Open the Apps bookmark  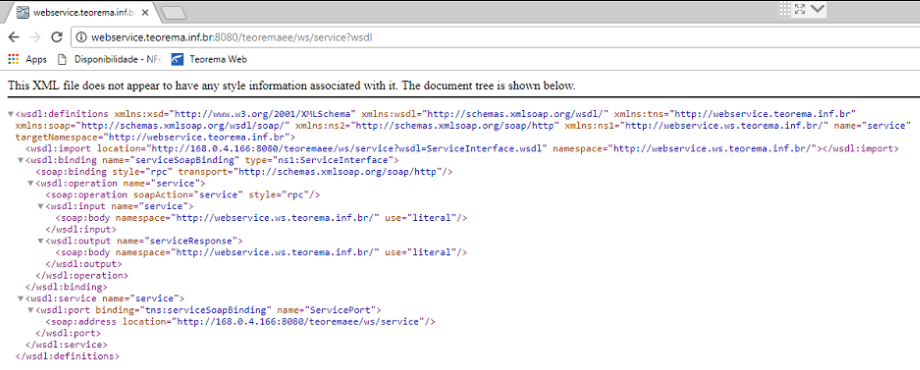pyautogui.click(x=28, y=59)
